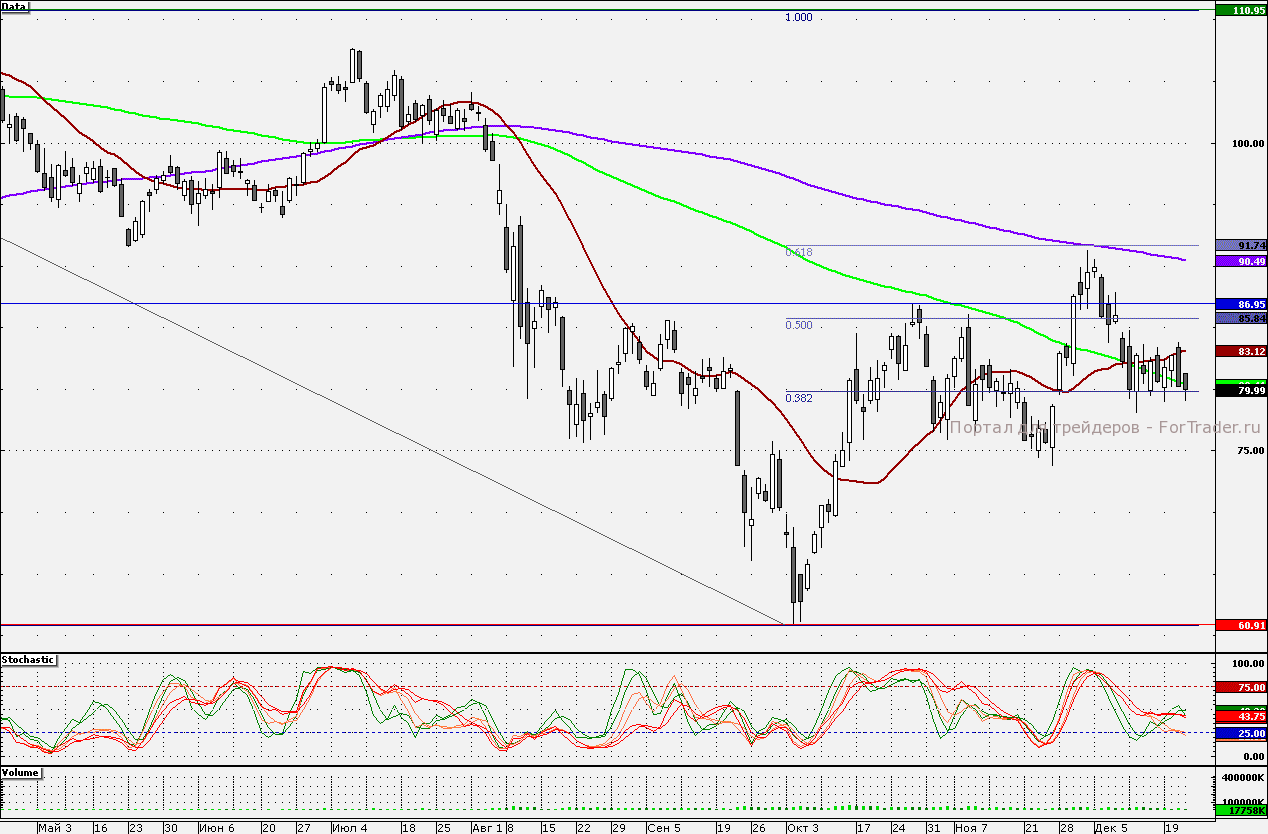Click the 75.00 stochastic overbought tag

coord(1240,687)
